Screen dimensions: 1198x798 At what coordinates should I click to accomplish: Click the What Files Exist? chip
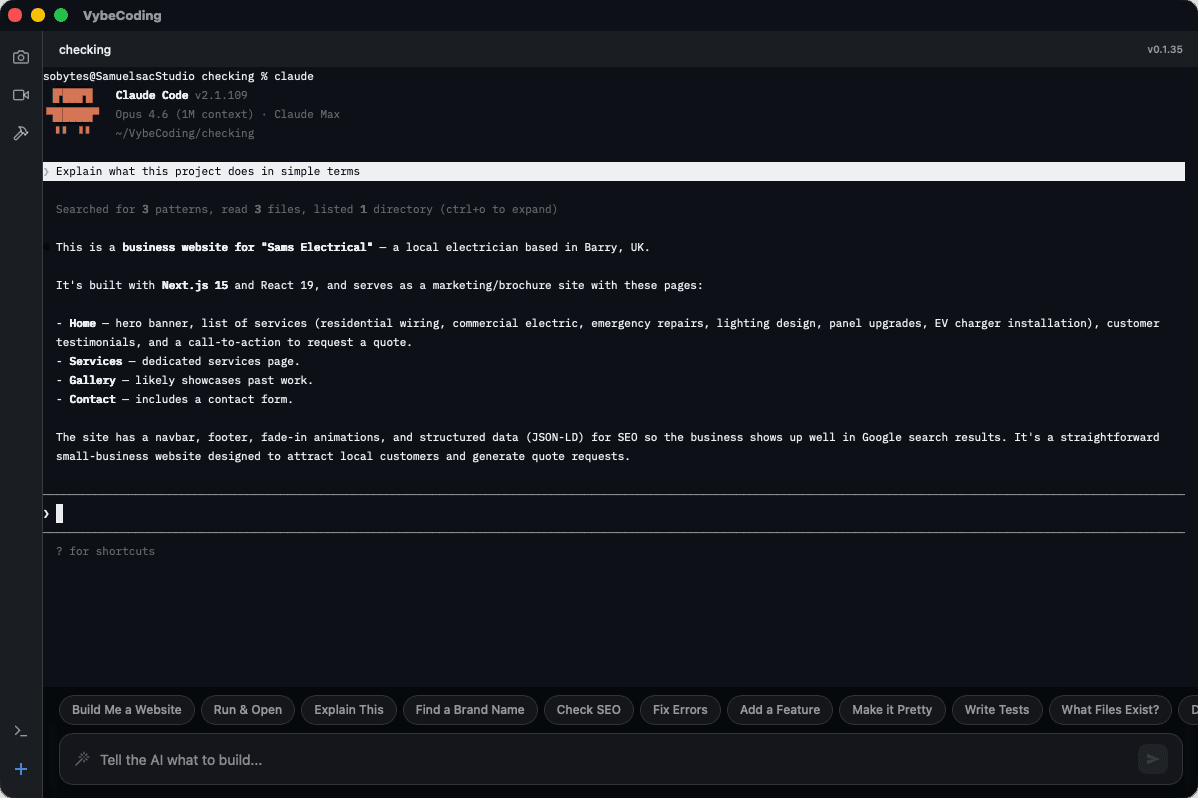coord(1109,709)
